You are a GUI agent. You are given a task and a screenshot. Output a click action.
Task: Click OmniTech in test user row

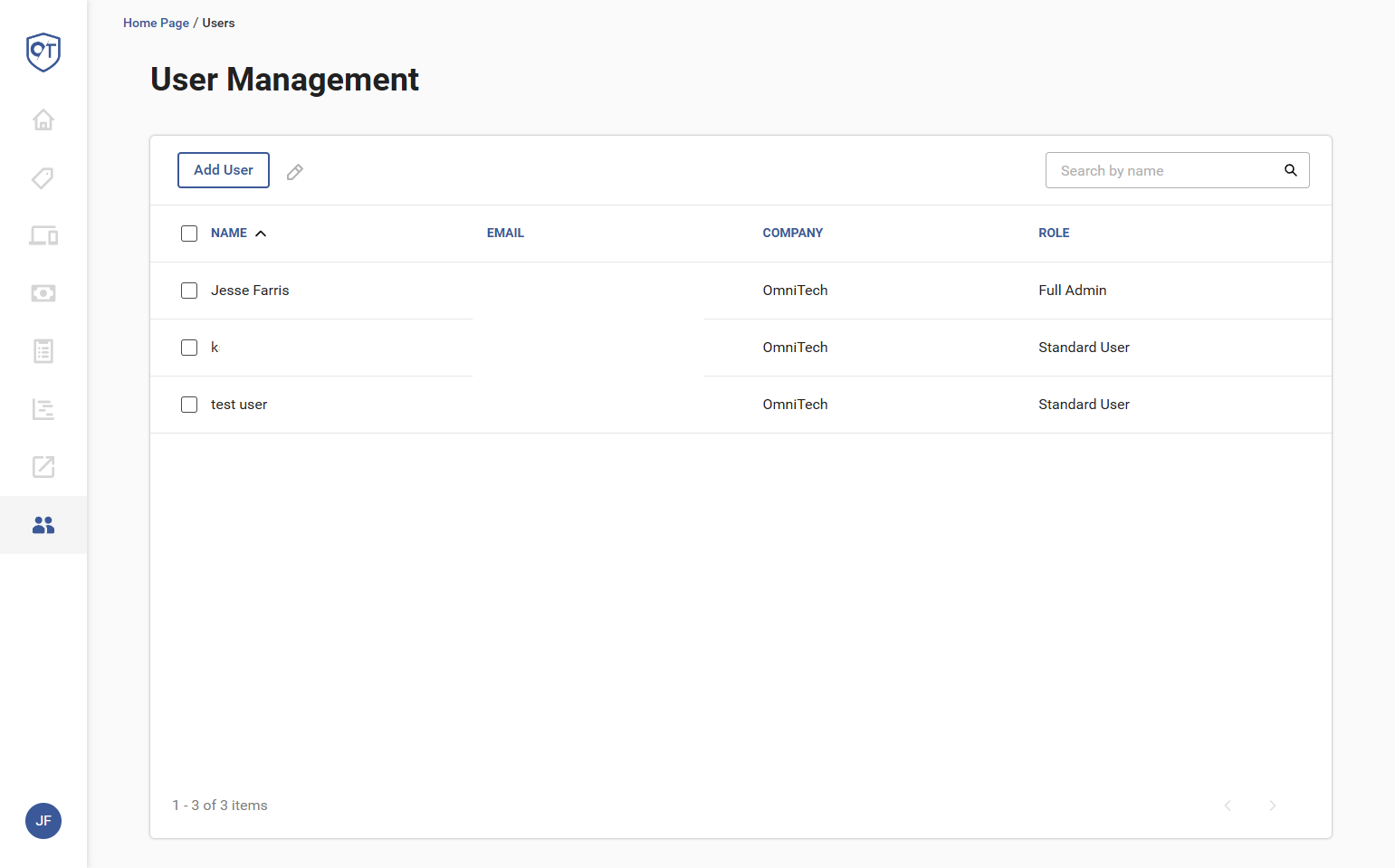(795, 405)
